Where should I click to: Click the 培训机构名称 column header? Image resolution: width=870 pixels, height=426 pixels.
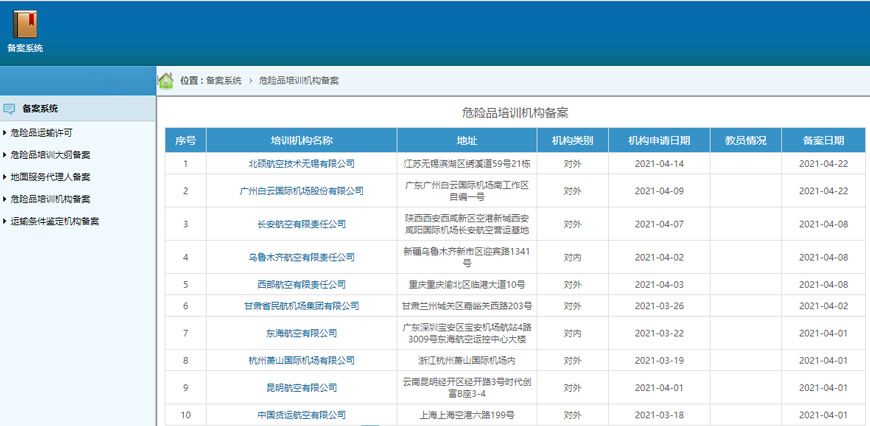coord(301,140)
